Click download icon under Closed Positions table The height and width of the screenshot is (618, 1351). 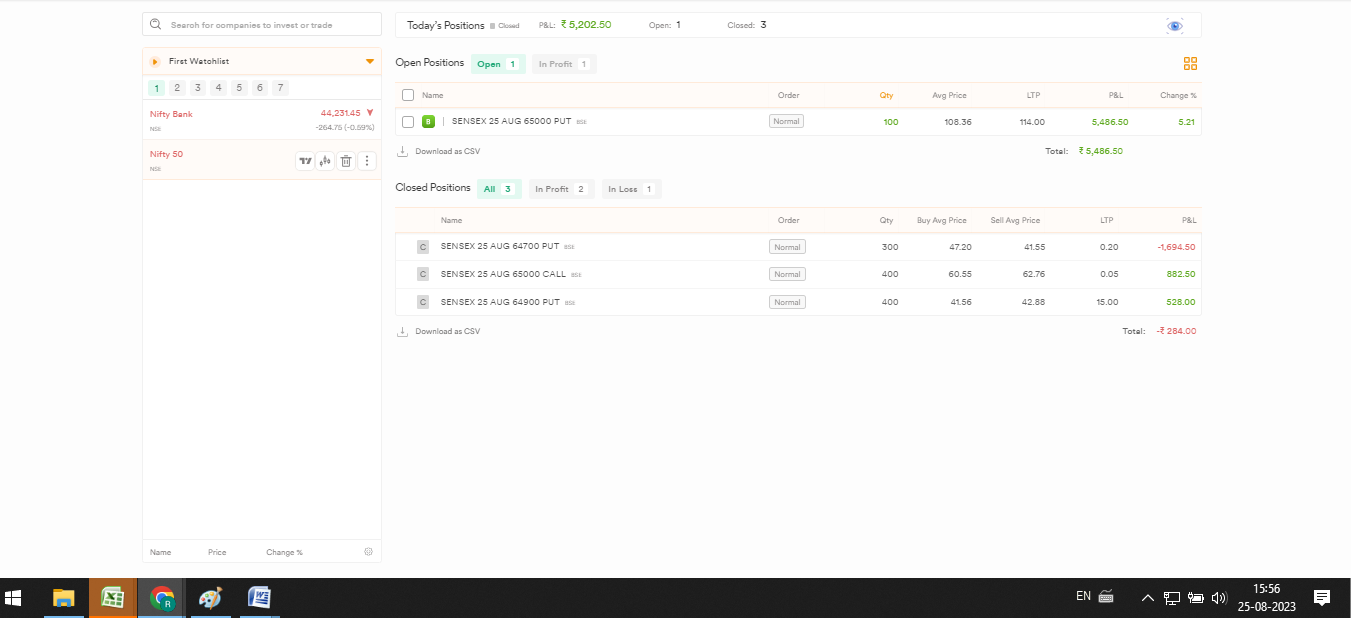coord(402,331)
